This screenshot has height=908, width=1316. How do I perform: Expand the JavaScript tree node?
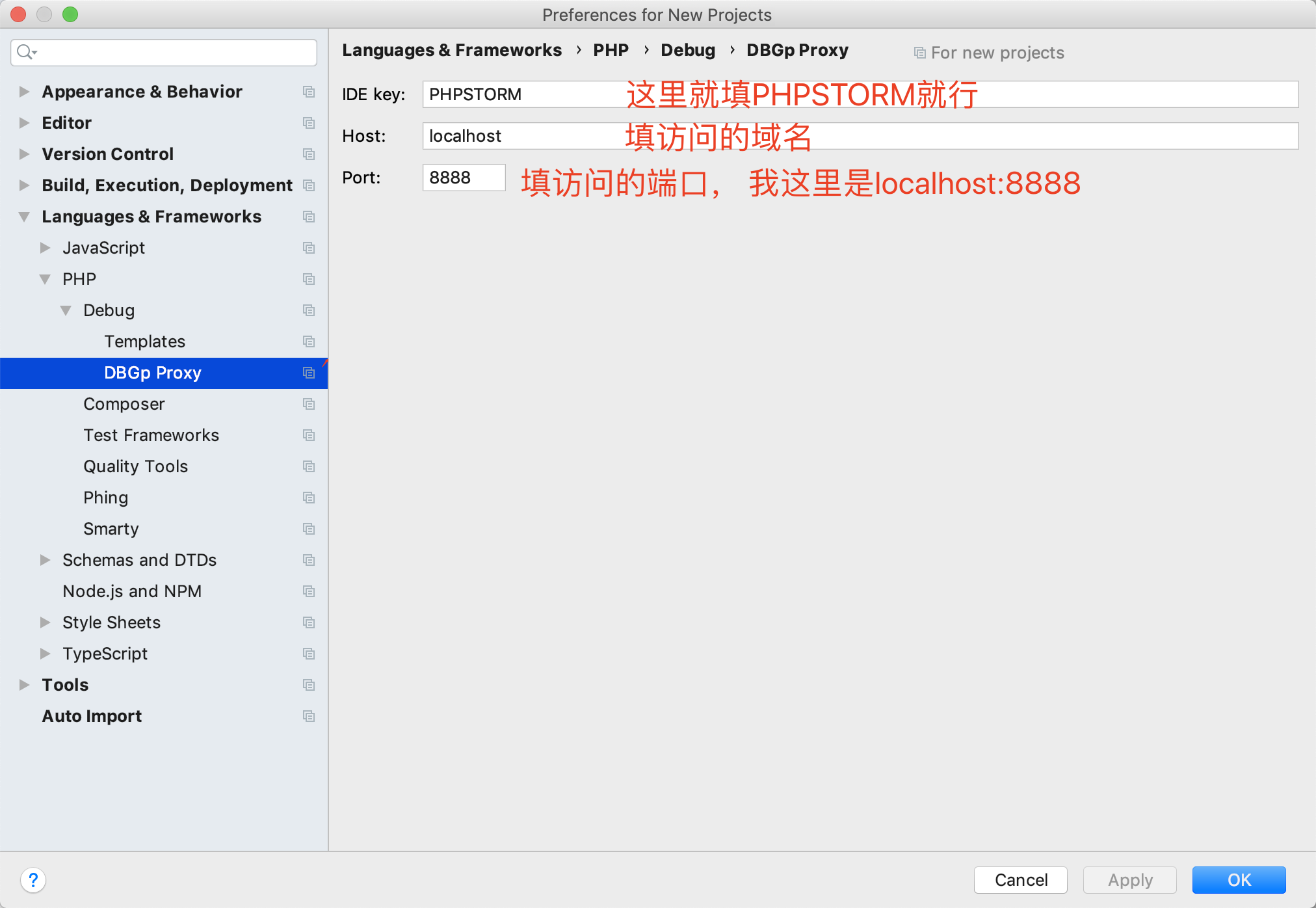point(45,248)
